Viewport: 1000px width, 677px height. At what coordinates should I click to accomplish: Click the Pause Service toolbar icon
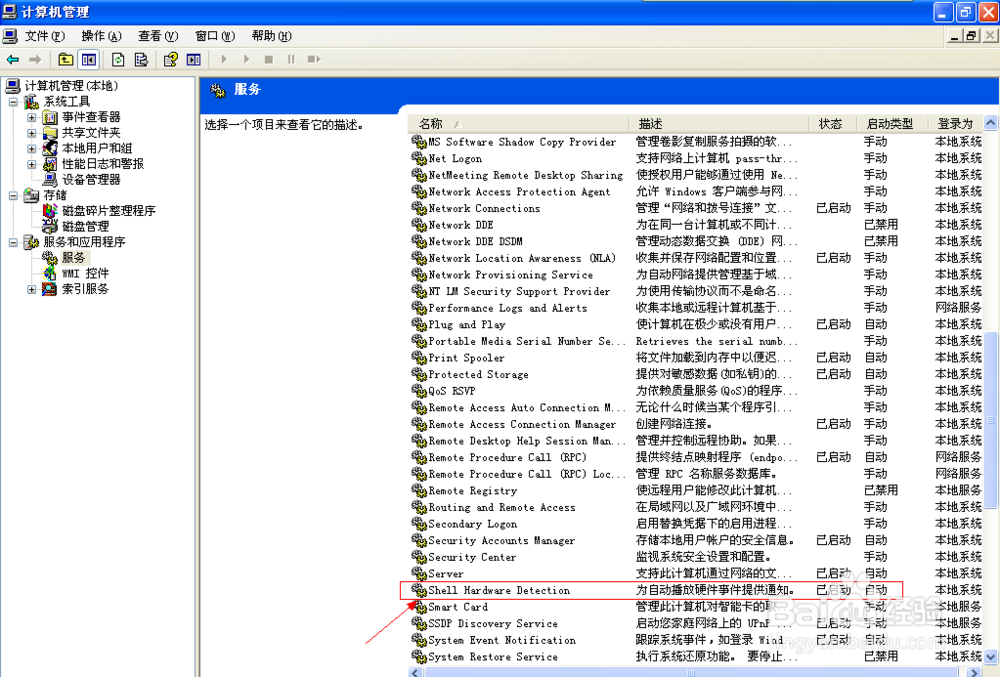pyautogui.click(x=291, y=59)
